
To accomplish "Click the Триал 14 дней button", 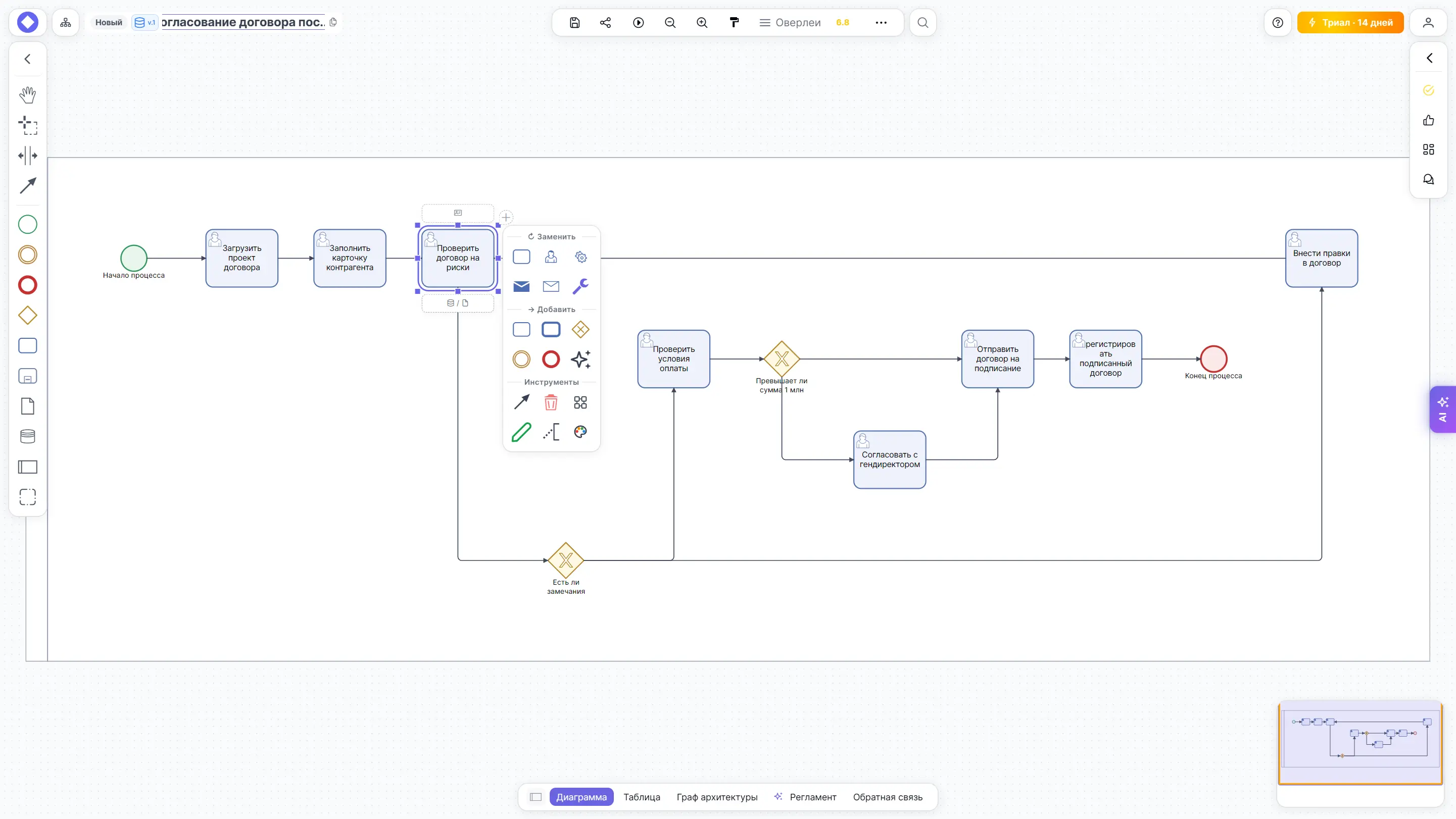I will tap(1350, 23).
